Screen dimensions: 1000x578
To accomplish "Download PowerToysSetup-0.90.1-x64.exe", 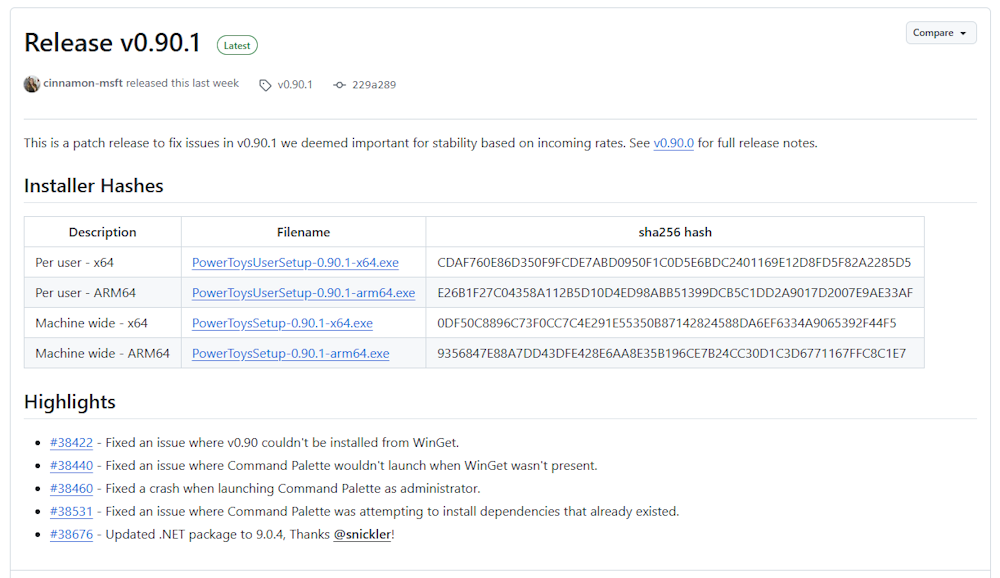I will point(283,323).
